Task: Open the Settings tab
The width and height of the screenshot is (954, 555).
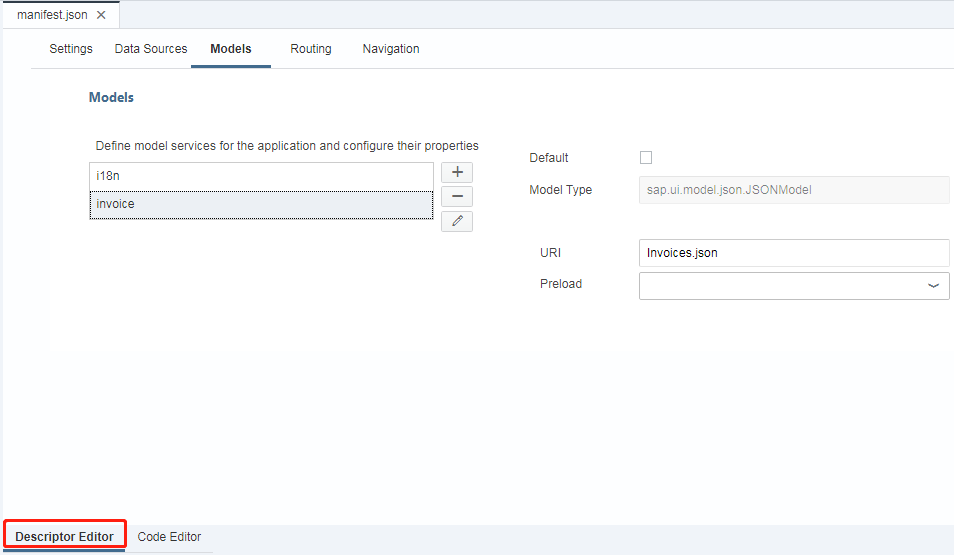Action: tap(71, 49)
